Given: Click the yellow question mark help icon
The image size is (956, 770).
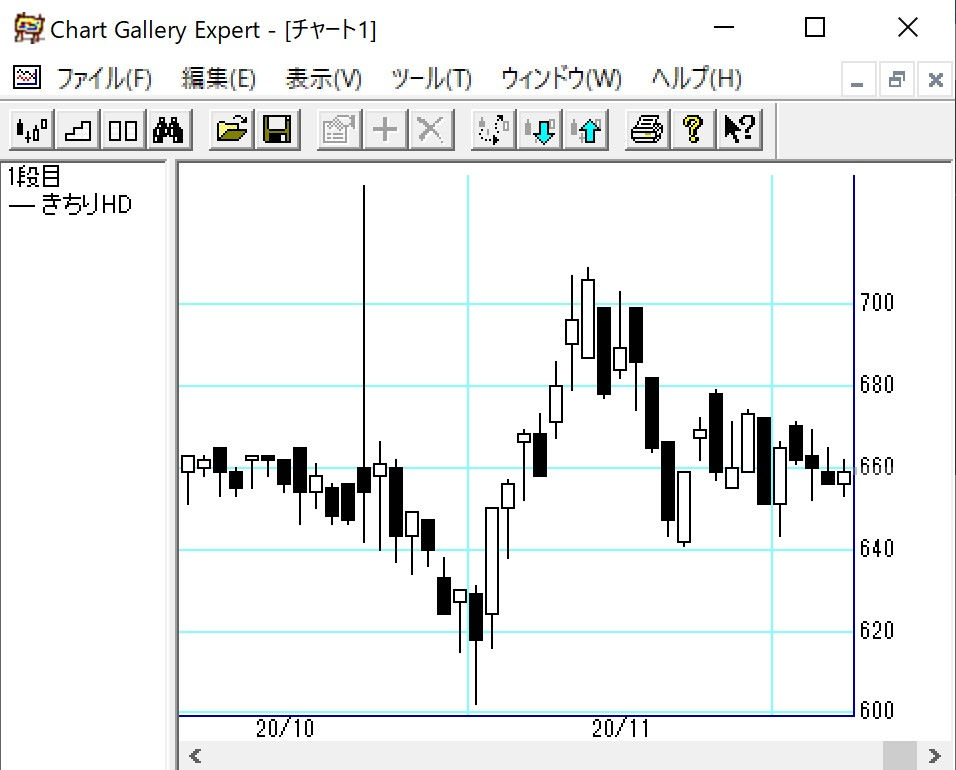Looking at the screenshot, I should (x=692, y=130).
